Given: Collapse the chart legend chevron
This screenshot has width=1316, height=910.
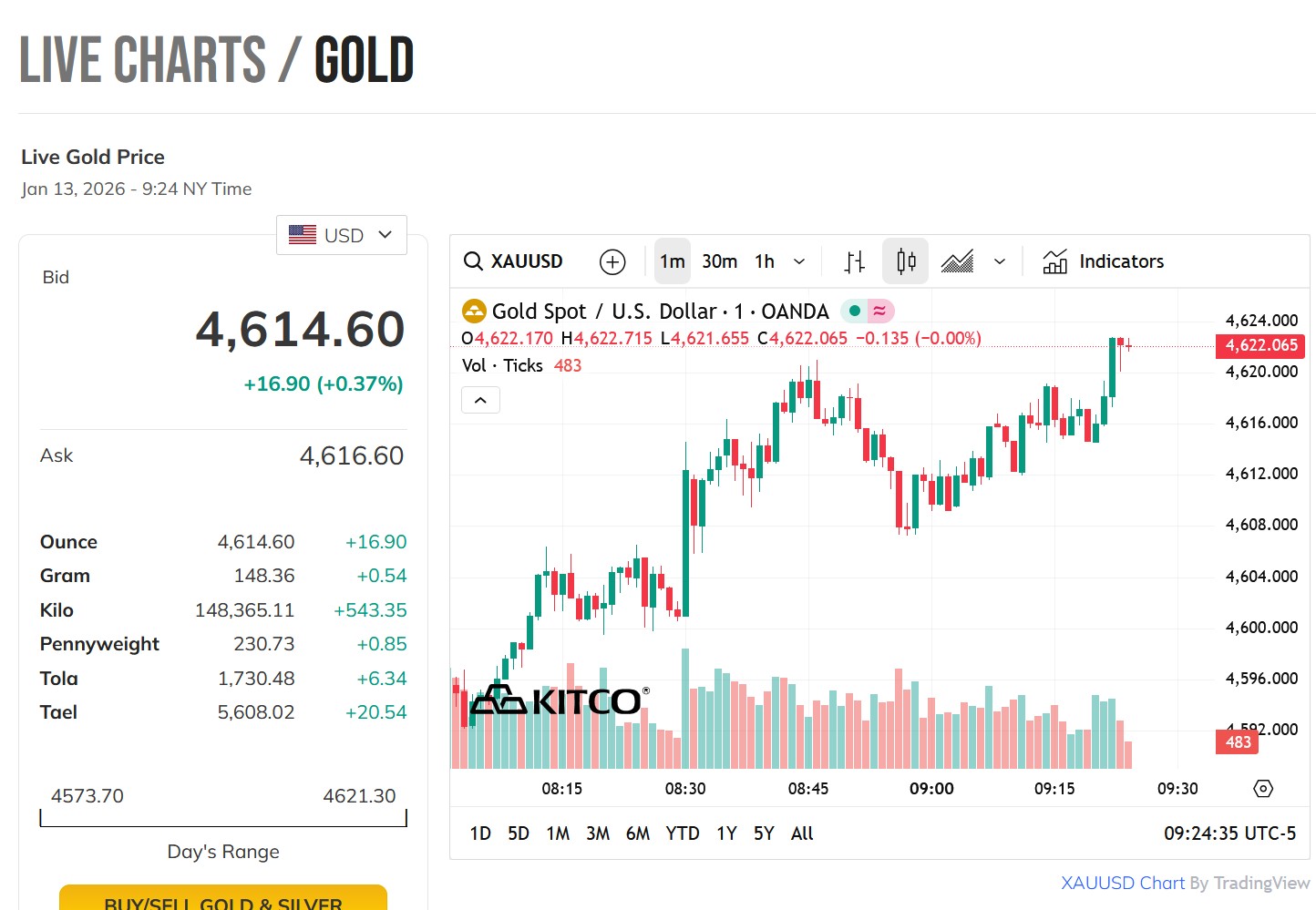Looking at the screenshot, I should click(x=480, y=400).
